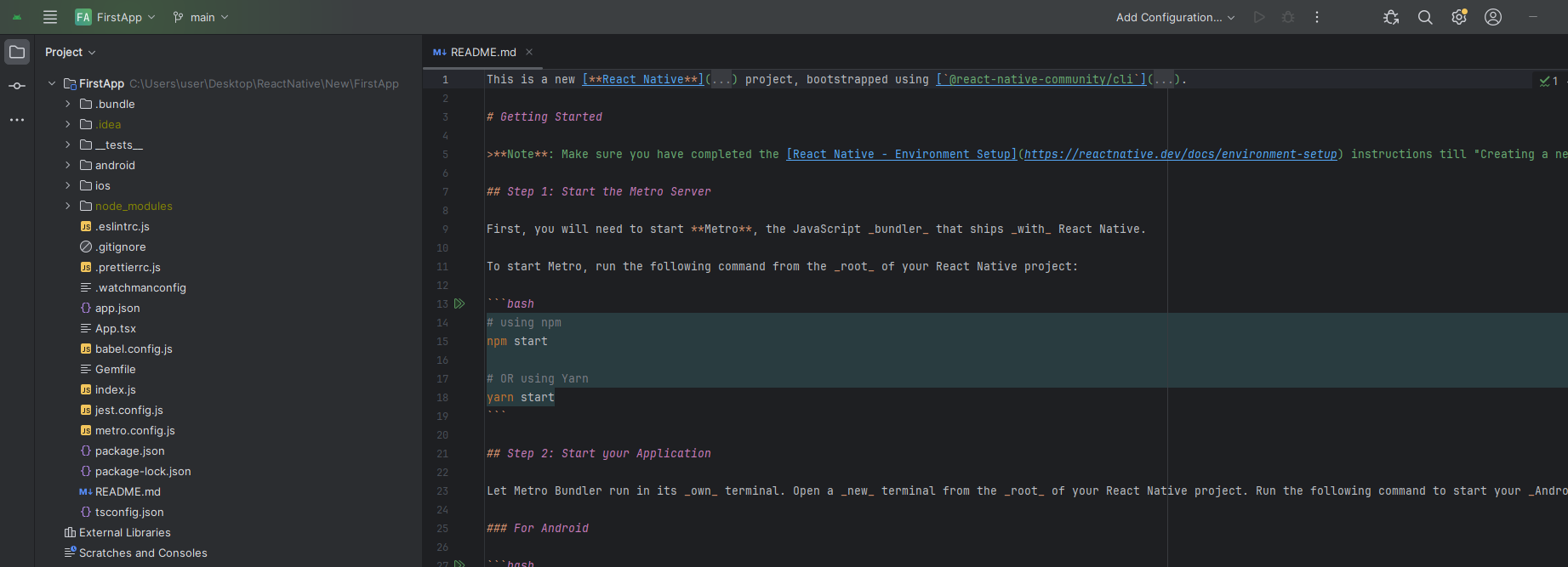Place cursor on 'yarn start' line

521,397
